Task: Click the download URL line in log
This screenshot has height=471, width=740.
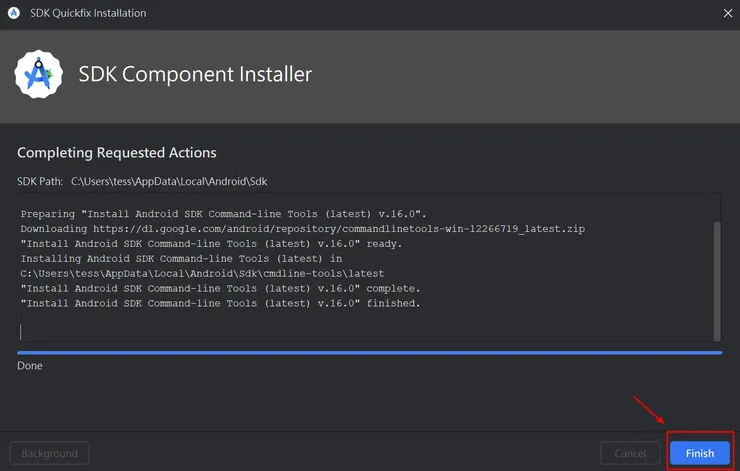Action: (x=302, y=229)
